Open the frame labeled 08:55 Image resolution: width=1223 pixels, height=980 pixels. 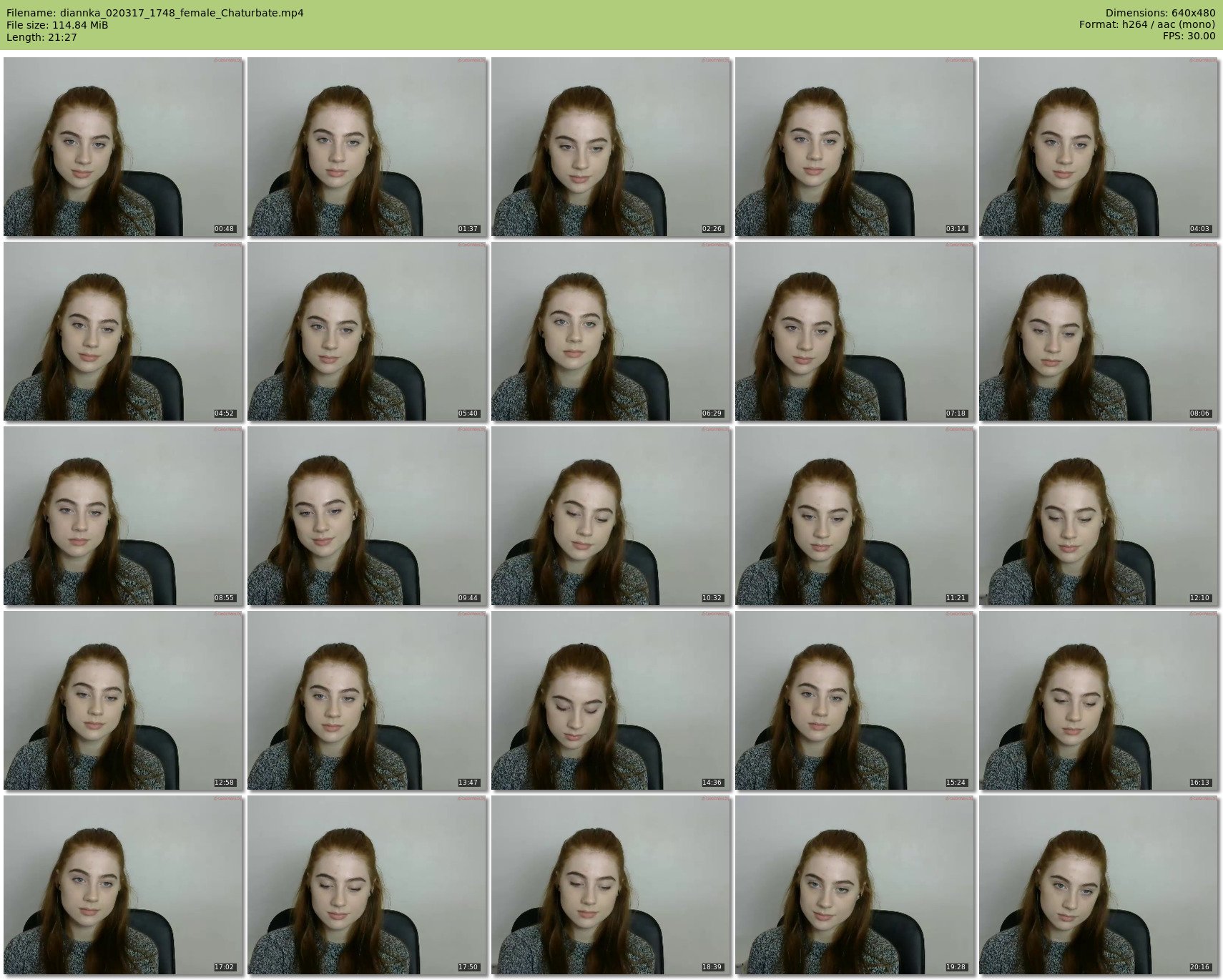click(123, 516)
